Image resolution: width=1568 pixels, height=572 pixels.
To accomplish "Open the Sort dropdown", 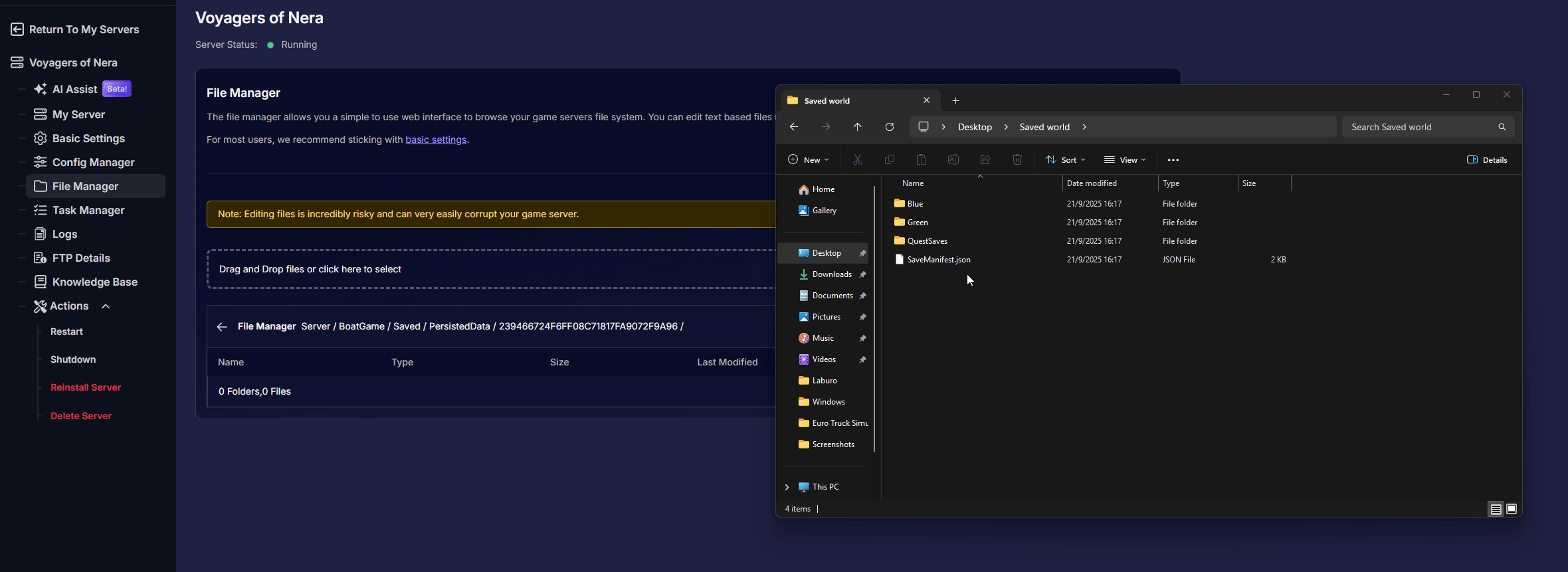I will point(1065,159).
